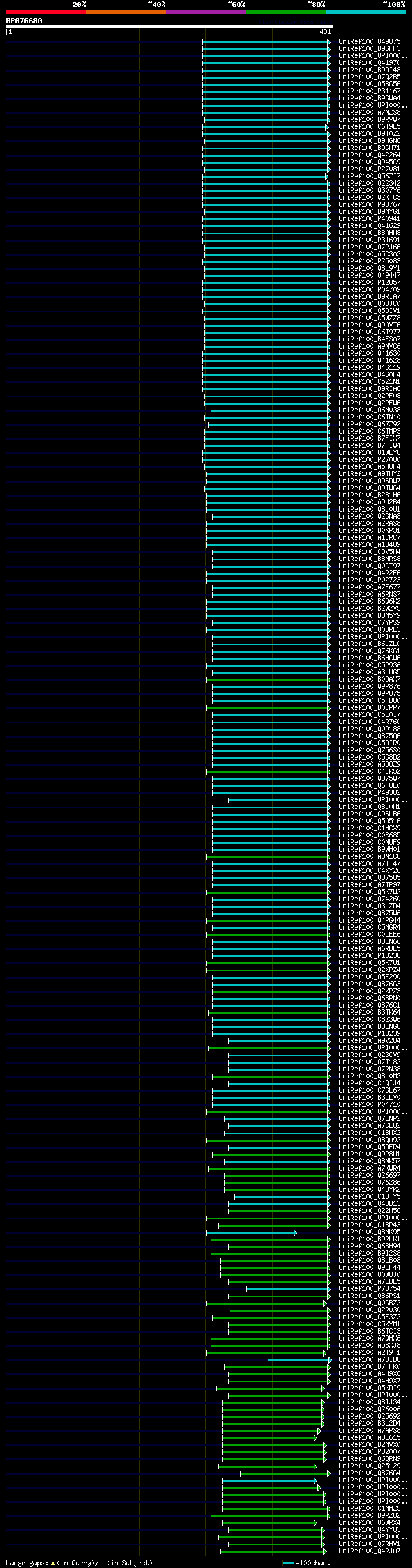
Task: Select the query name BP076680
Action: click(24, 21)
